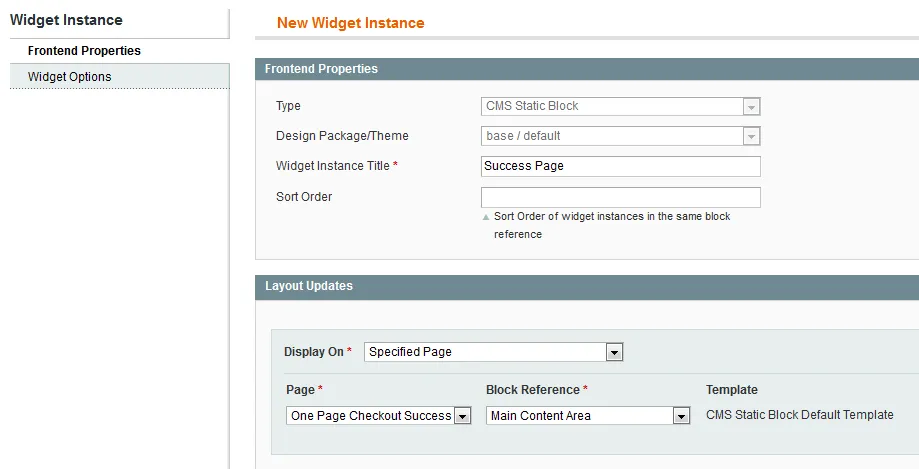Click the Layout Updates section header bar
The width and height of the screenshot is (919, 469).
[586, 286]
